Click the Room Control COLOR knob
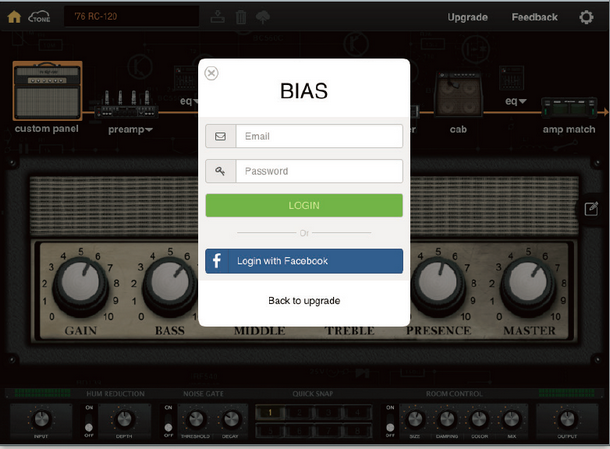Viewport: 610px width, 449px height. pyautogui.click(x=479, y=419)
